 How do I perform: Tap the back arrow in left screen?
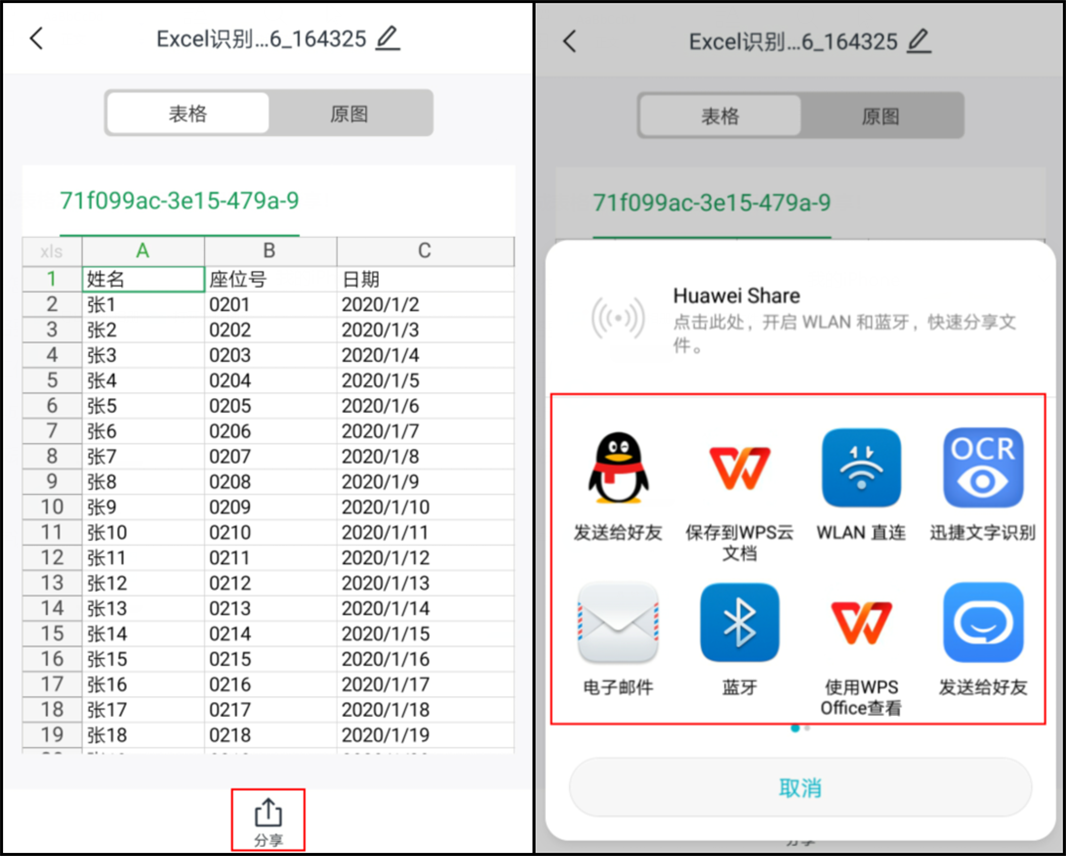pos(37,39)
